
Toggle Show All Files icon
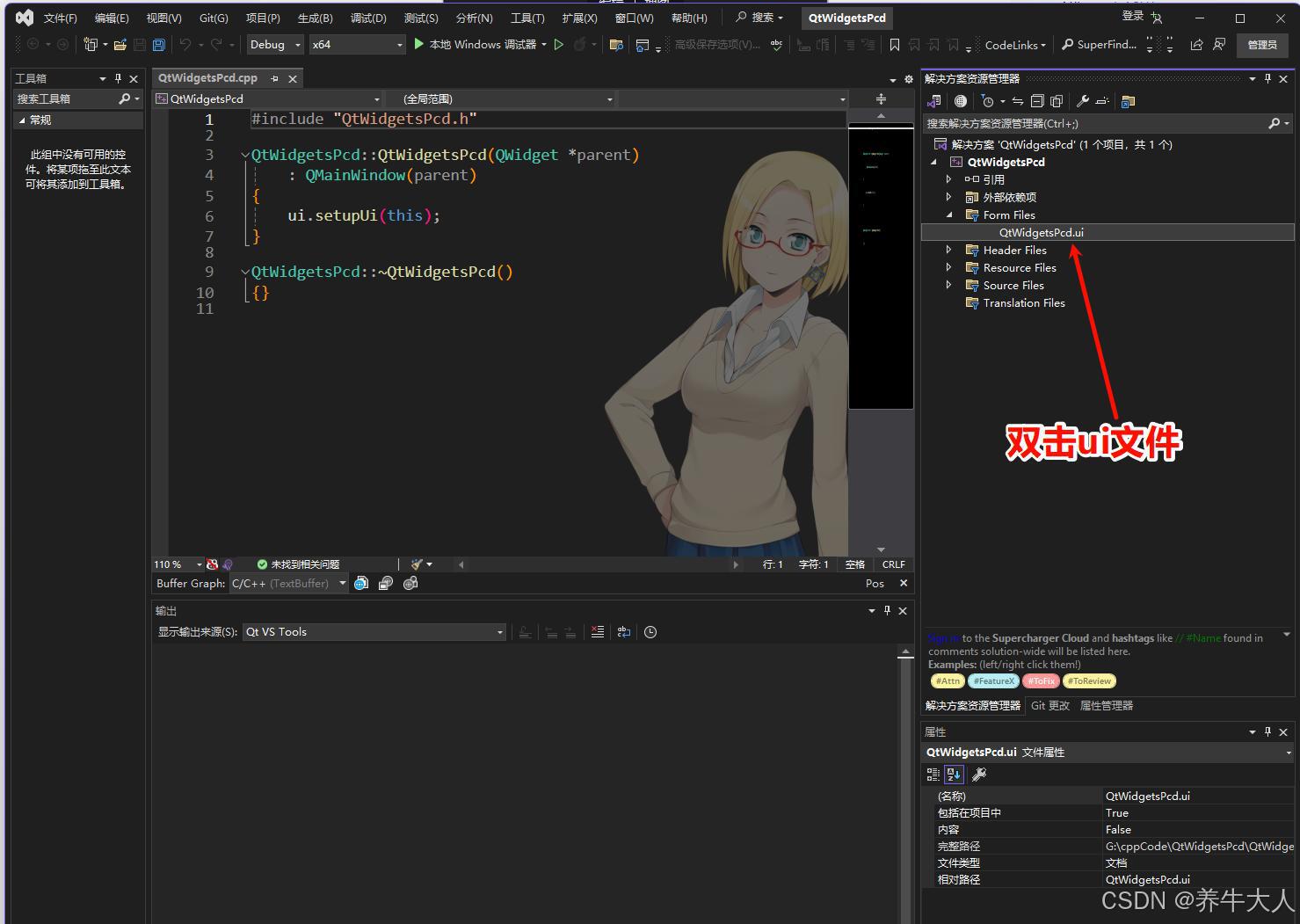(1057, 101)
